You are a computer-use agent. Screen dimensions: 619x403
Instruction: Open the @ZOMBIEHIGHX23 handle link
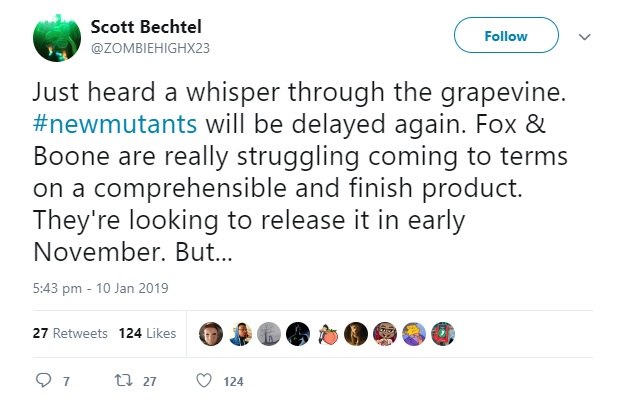click(x=149, y=47)
